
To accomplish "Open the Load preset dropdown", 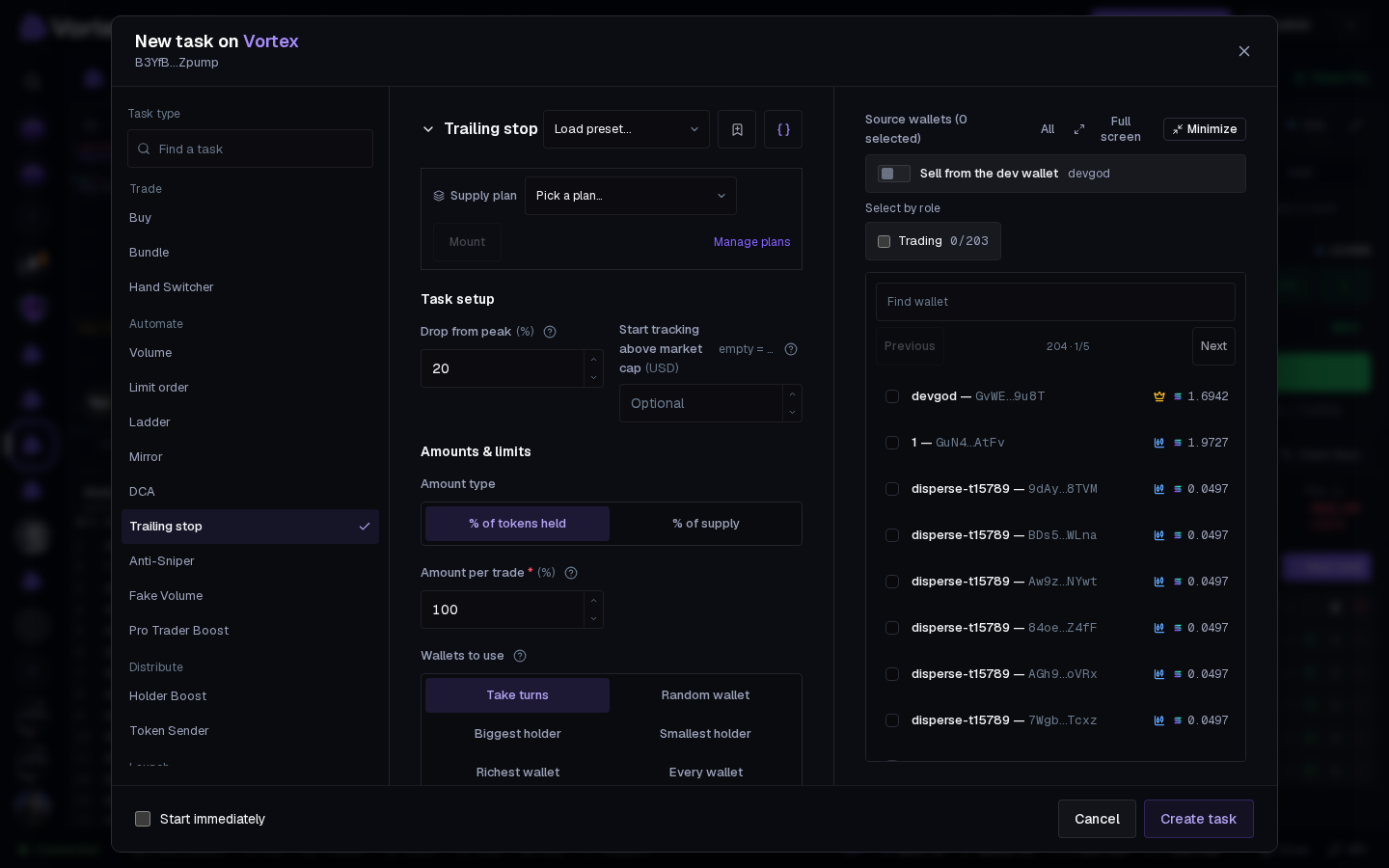I will pyautogui.click(x=626, y=129).
